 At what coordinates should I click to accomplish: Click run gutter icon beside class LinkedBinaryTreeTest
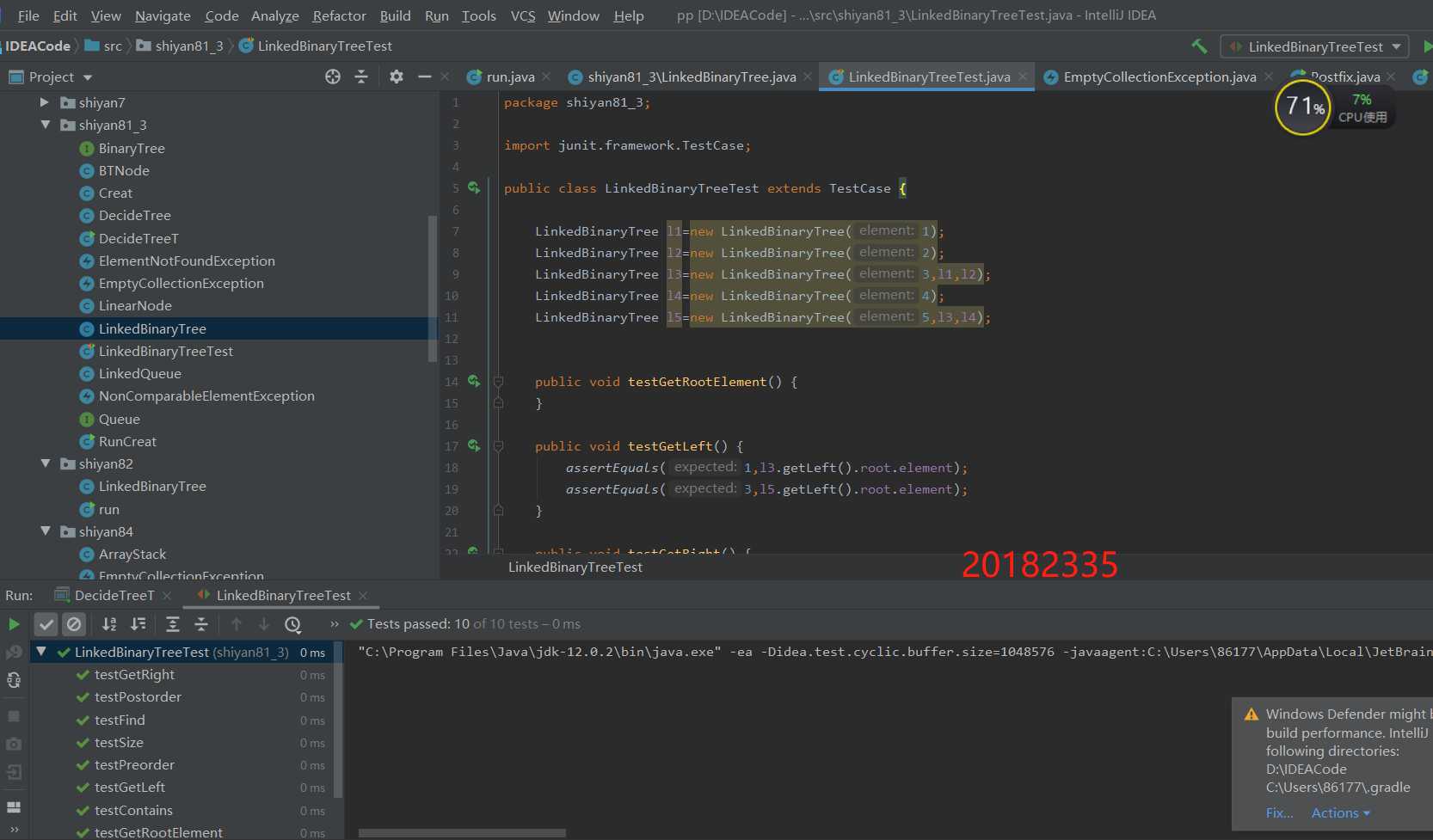point(474,187)
